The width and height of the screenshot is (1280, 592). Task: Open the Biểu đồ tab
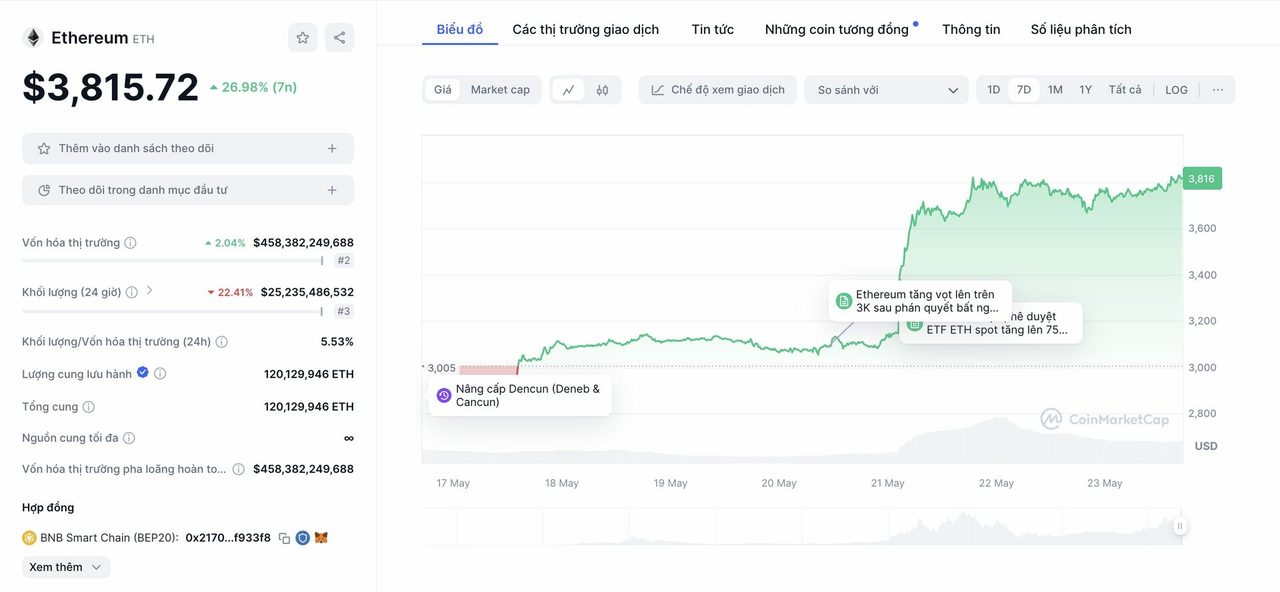[x=460, y=29]
